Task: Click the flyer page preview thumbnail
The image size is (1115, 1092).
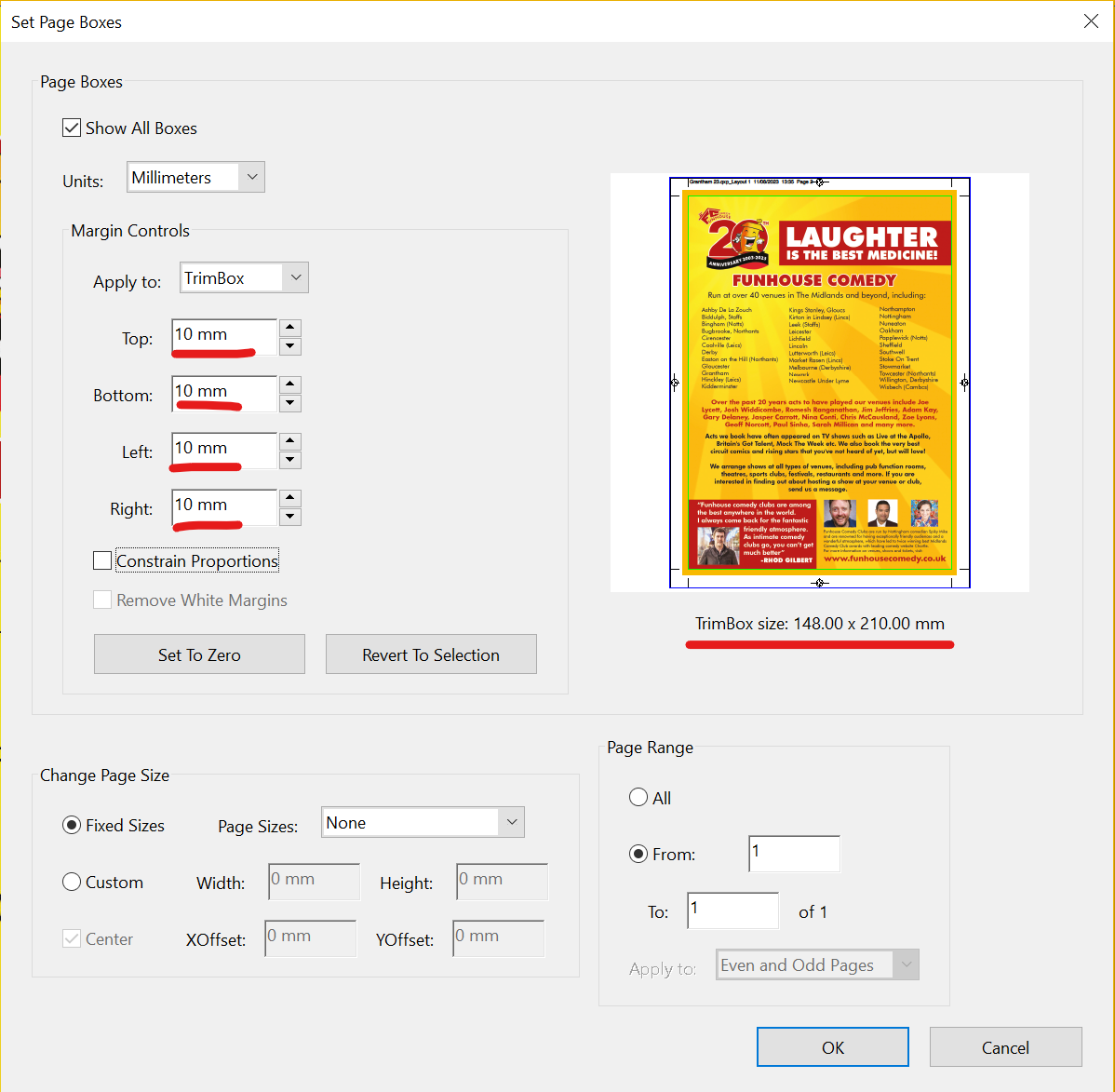Action: (819, 383)
